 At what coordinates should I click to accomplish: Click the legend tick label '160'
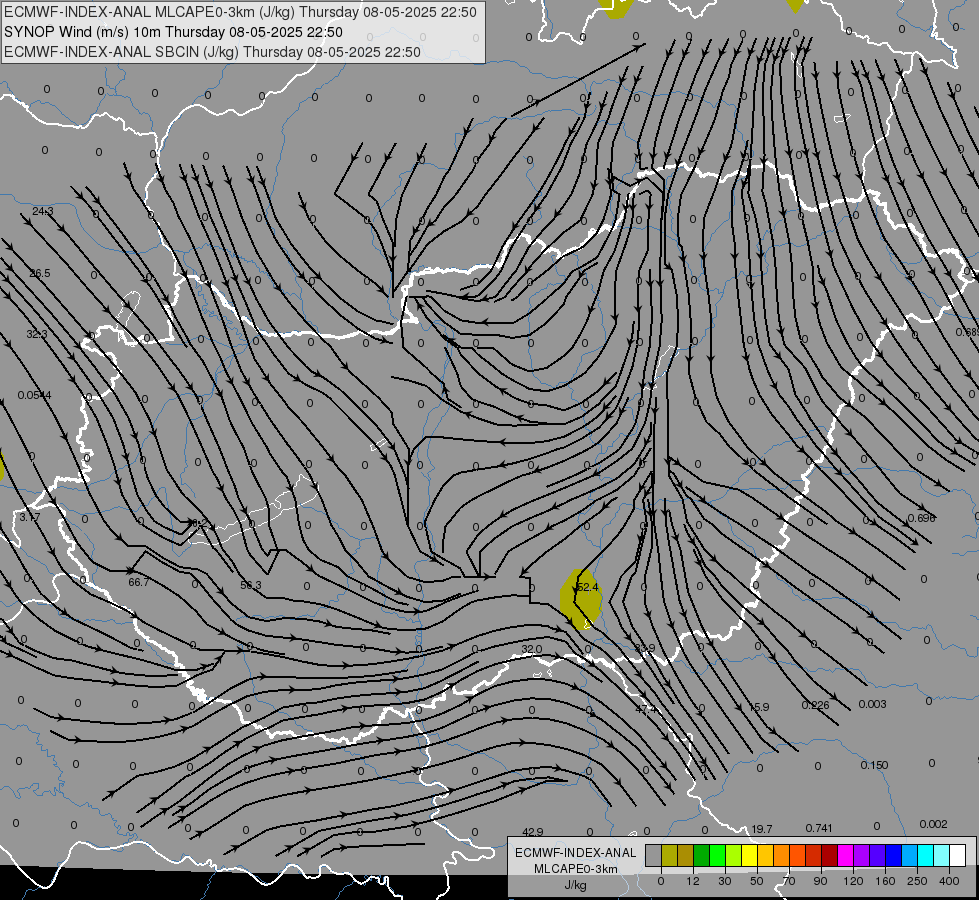pyautogui.click(x=885, y=881)
